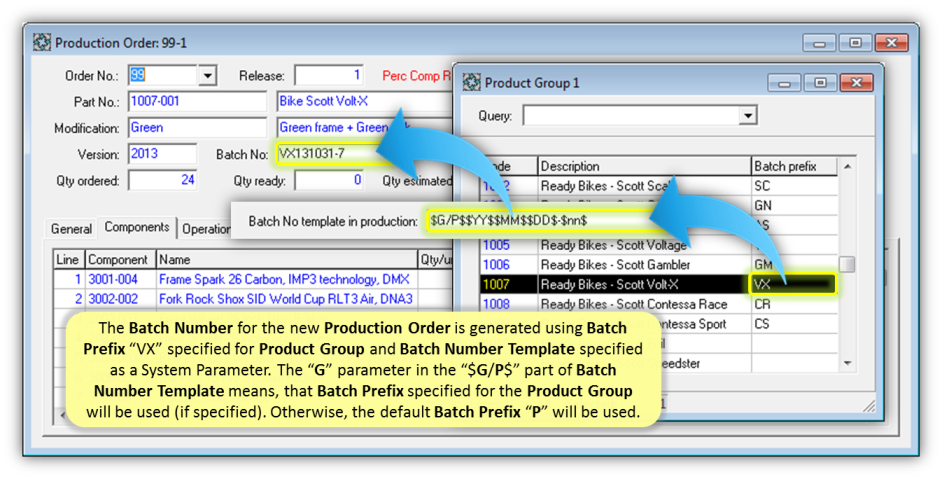Click the scroll up arrow in Product Group list

(847, 166)
